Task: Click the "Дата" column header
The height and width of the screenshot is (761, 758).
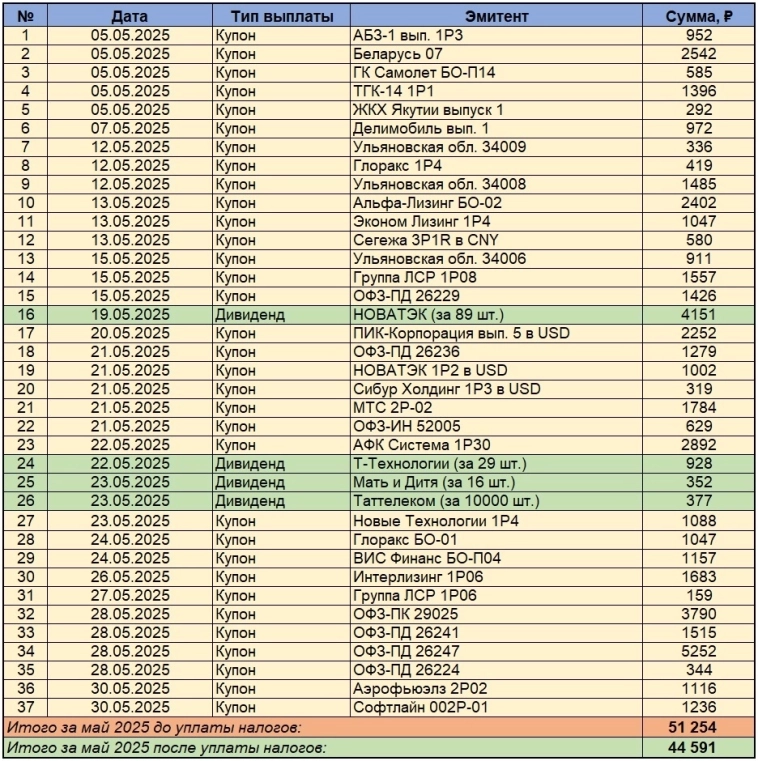Action: (131, 17)
